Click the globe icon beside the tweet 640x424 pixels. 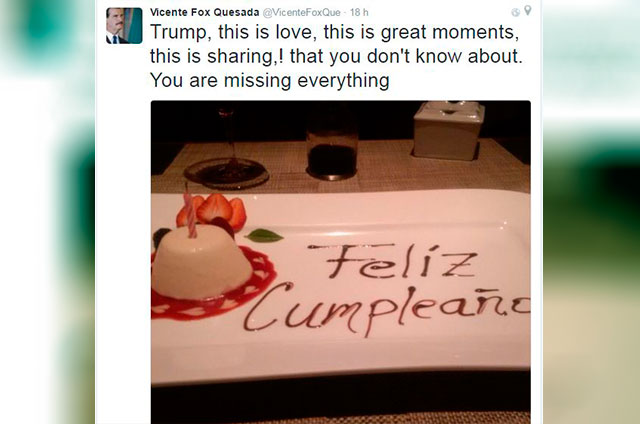[x=515, y=12]
